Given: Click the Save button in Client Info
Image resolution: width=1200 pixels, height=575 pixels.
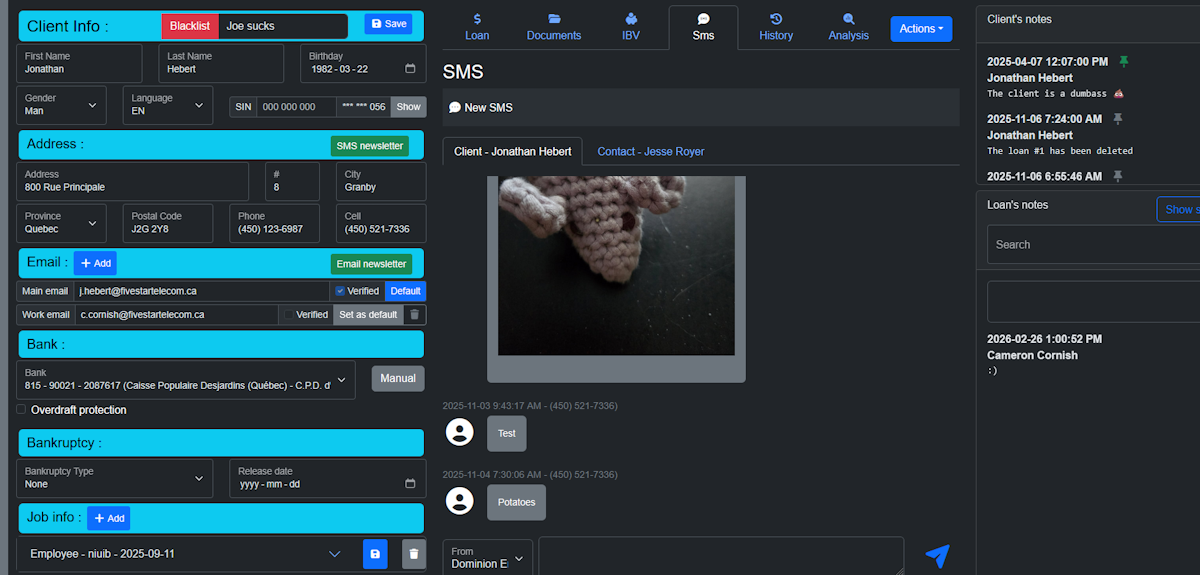Looking at the screenshot, I should pyautogui.click(x=388, y=24).
